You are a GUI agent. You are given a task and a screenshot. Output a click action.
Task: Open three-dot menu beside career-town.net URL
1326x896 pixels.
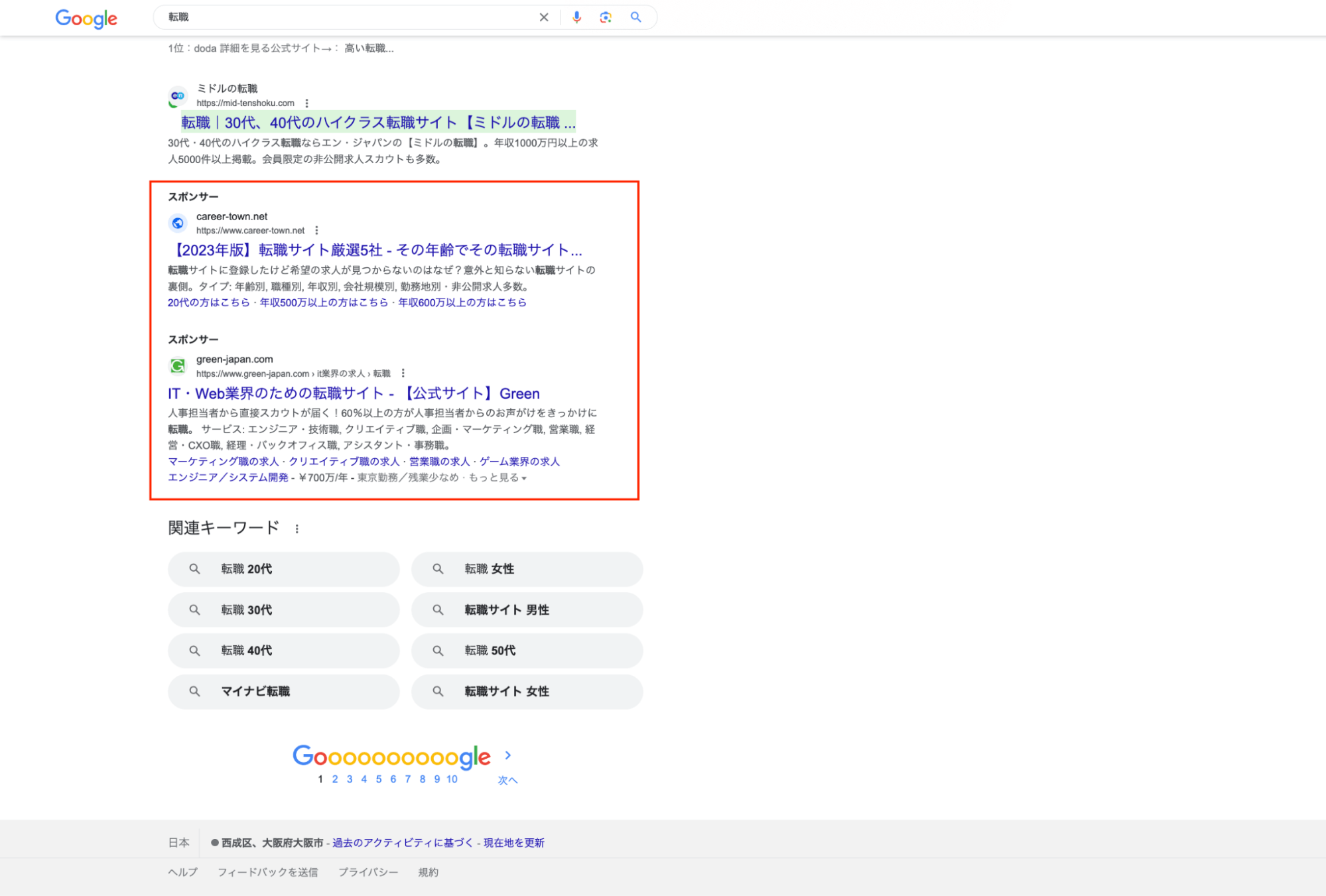(316, 231)
